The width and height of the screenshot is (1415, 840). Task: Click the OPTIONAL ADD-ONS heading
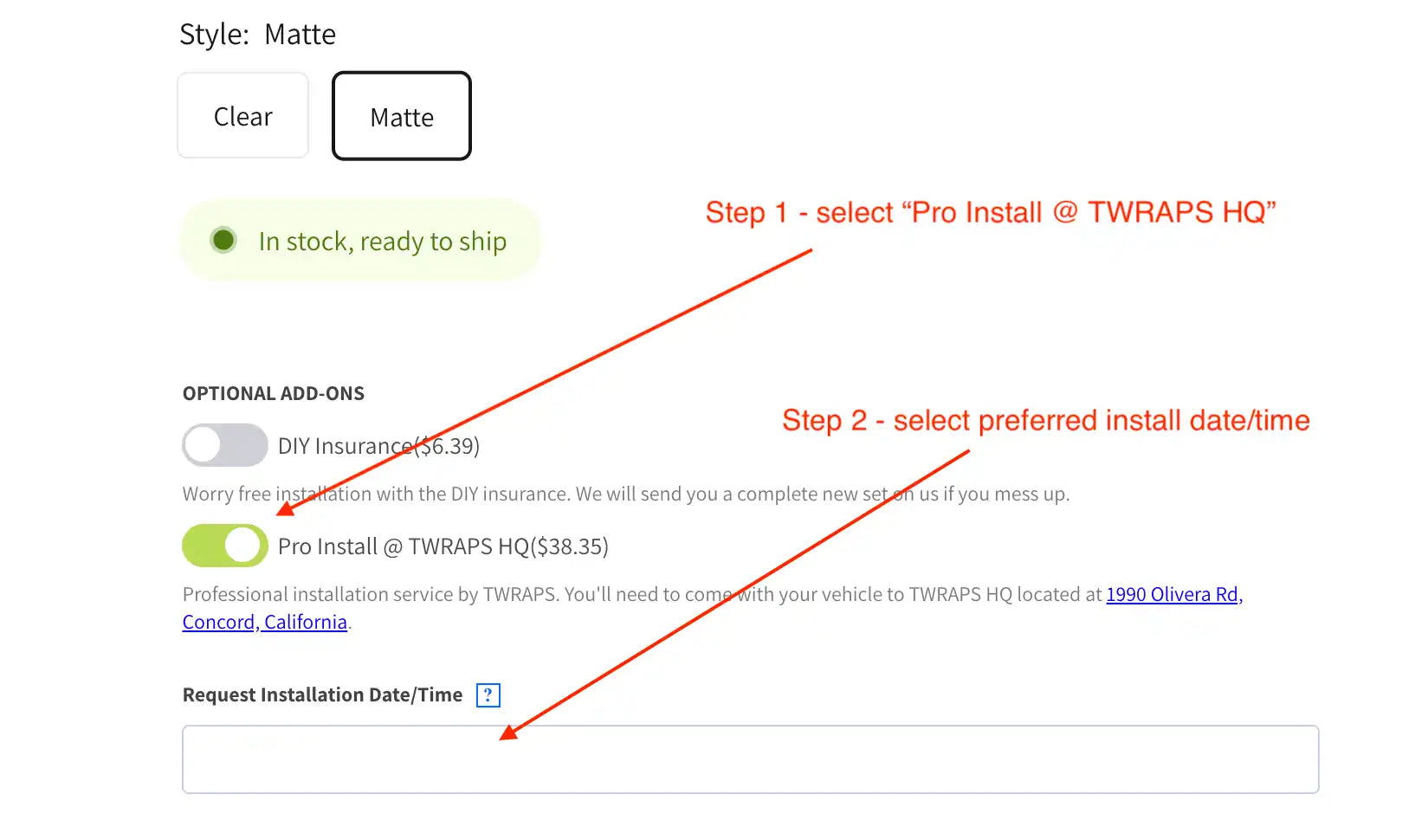[273, 393]
